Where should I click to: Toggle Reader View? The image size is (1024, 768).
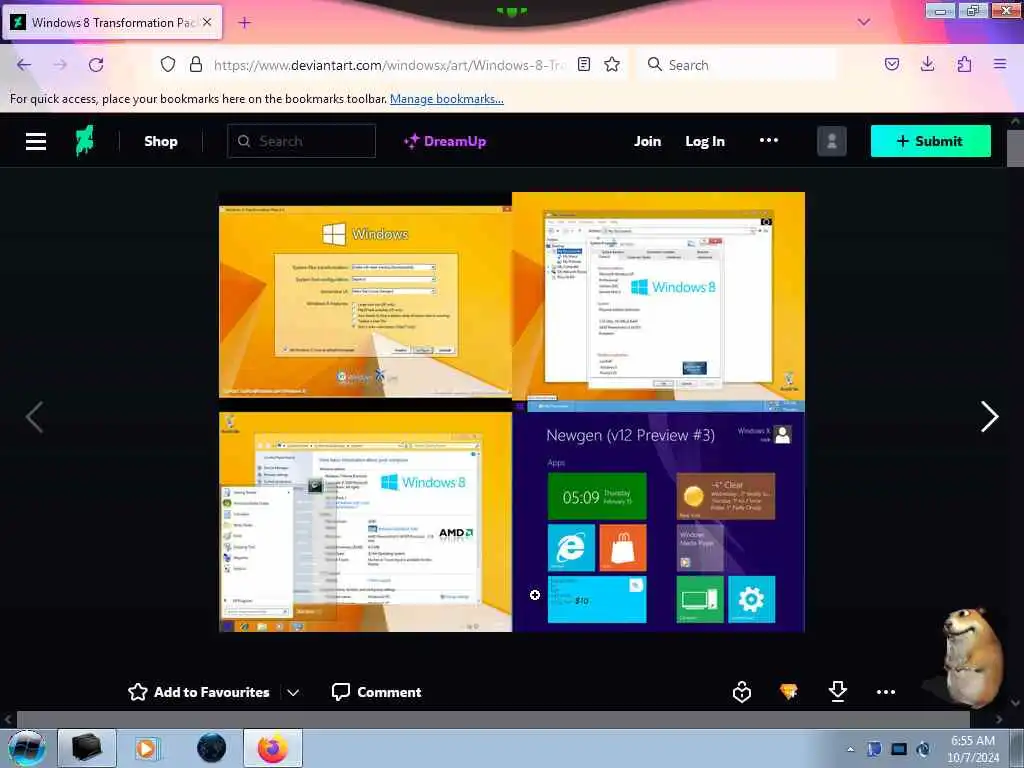(x=584, y=65)
